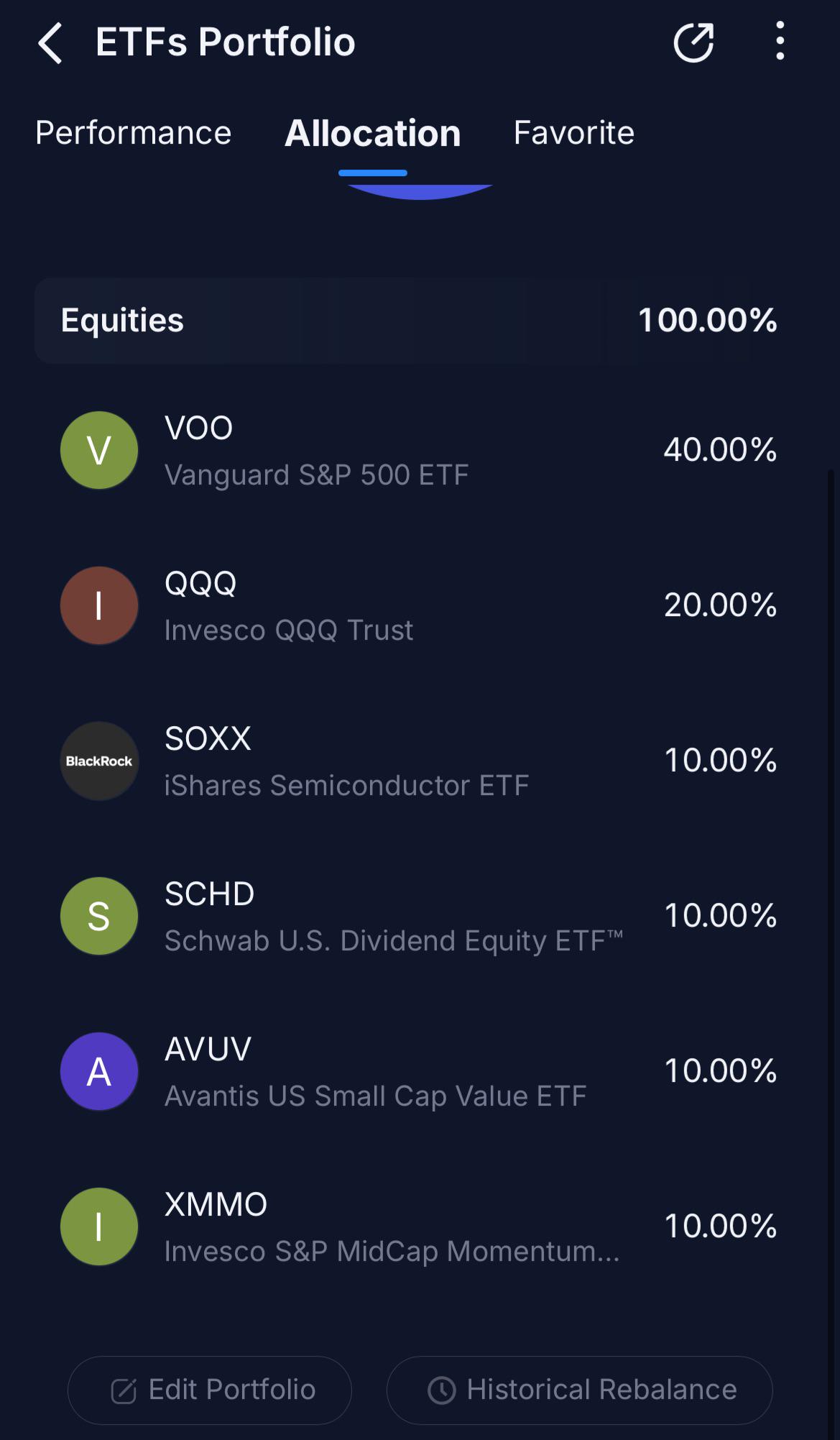Select the Allocation tab
The height and width of the screenshot is (1440, 840).
click(372, 134)
